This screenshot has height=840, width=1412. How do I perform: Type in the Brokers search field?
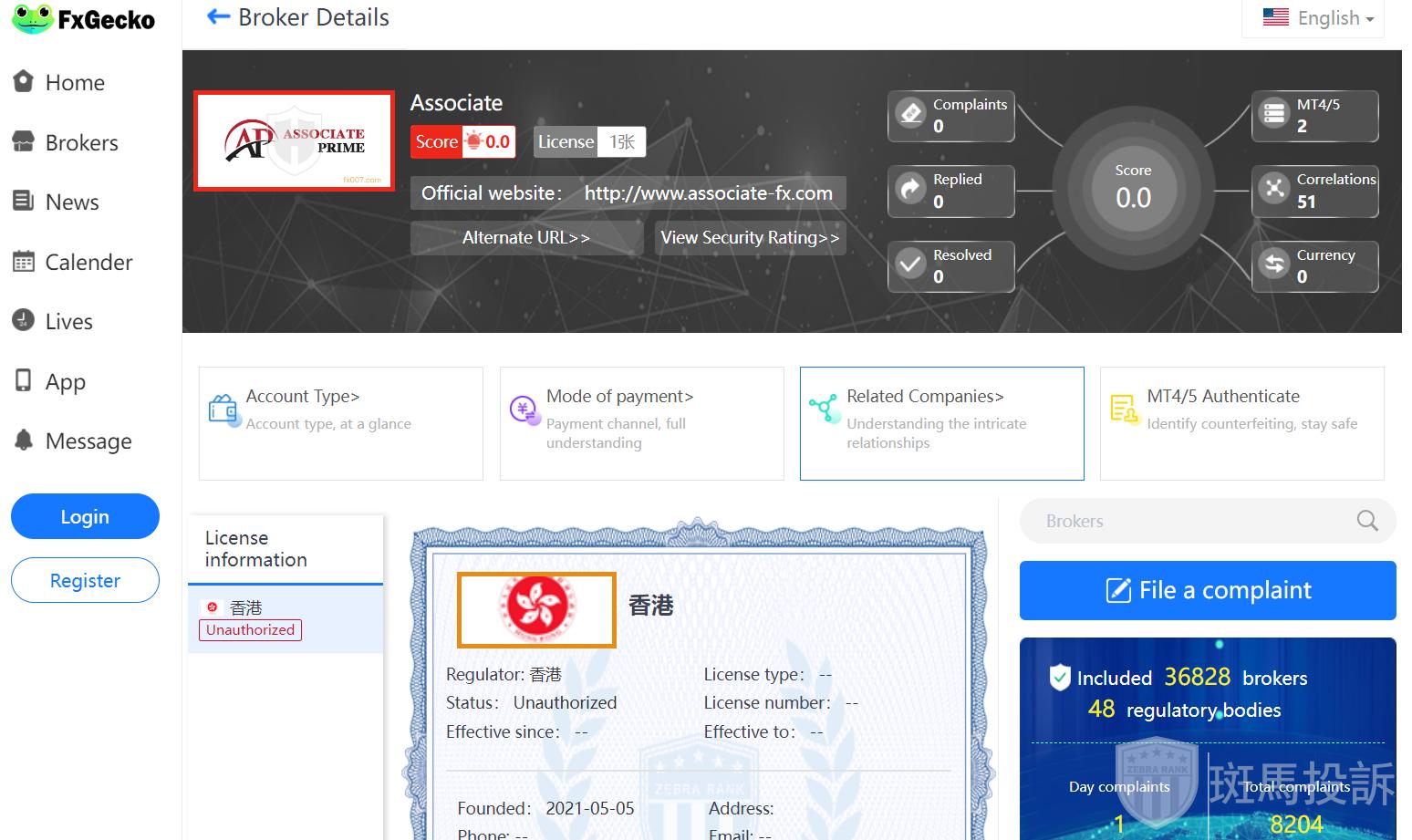tap(1186, 521)
